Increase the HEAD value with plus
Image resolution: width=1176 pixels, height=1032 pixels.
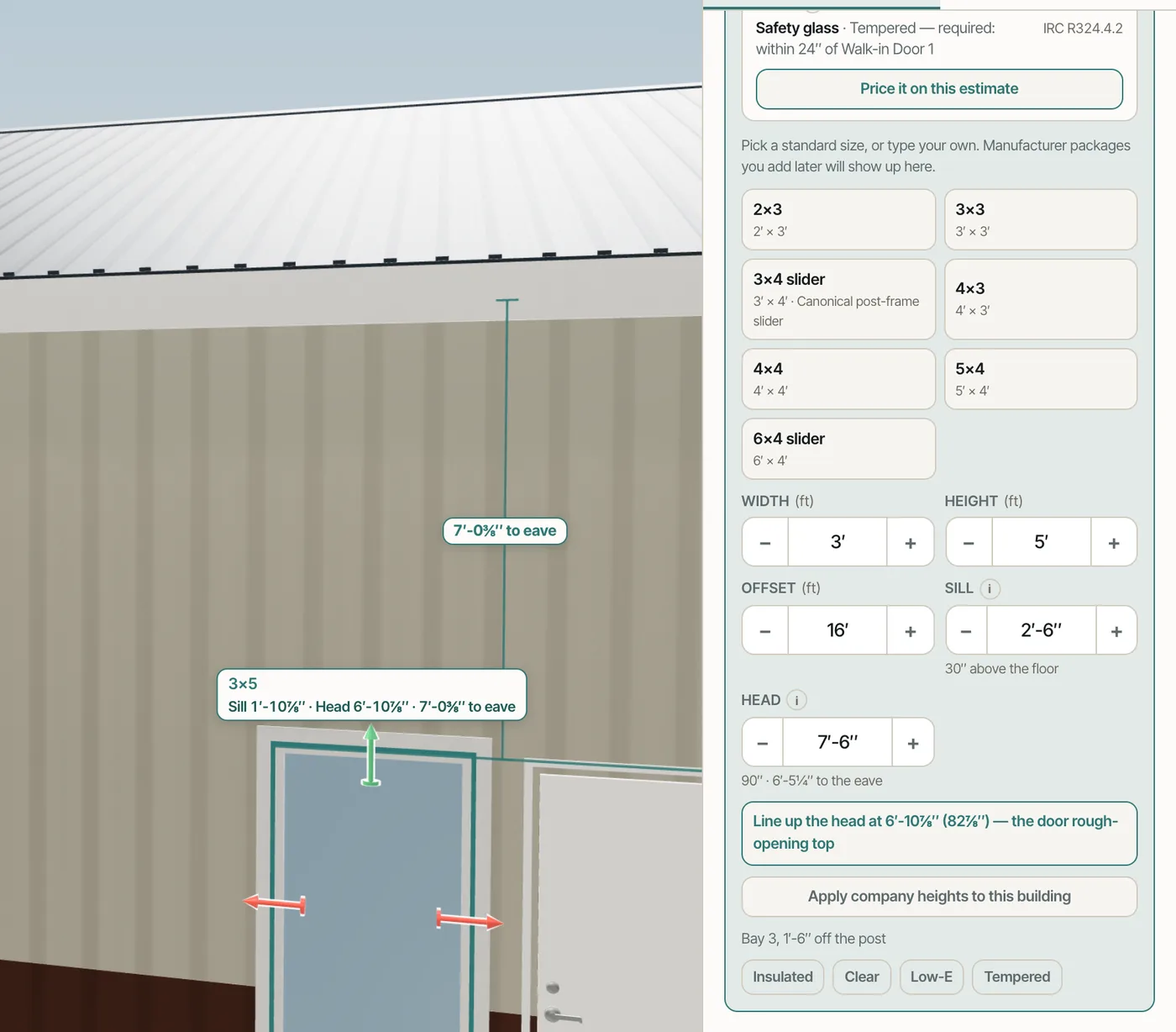(913, 743)
